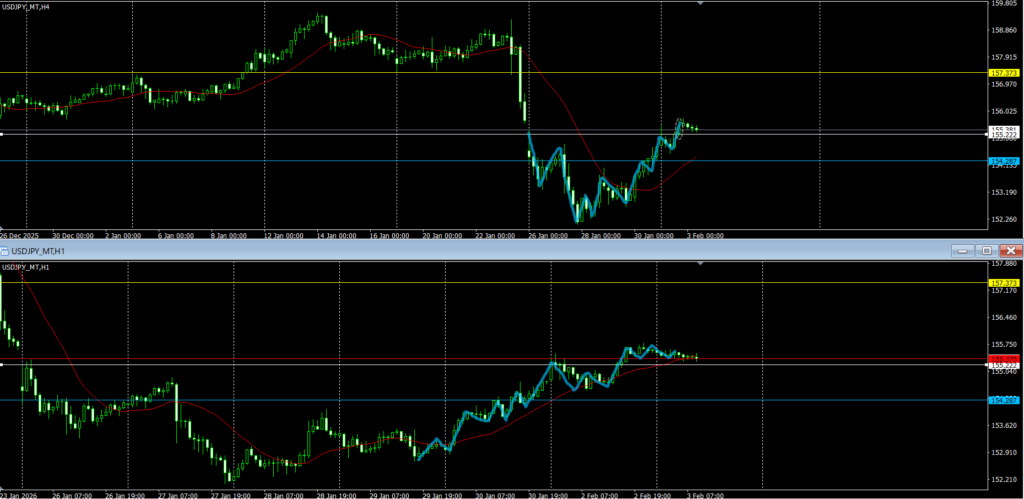Click the blue horizontal line on H1 chart
Screen dimensions: 1024x499
coord(300,400)
